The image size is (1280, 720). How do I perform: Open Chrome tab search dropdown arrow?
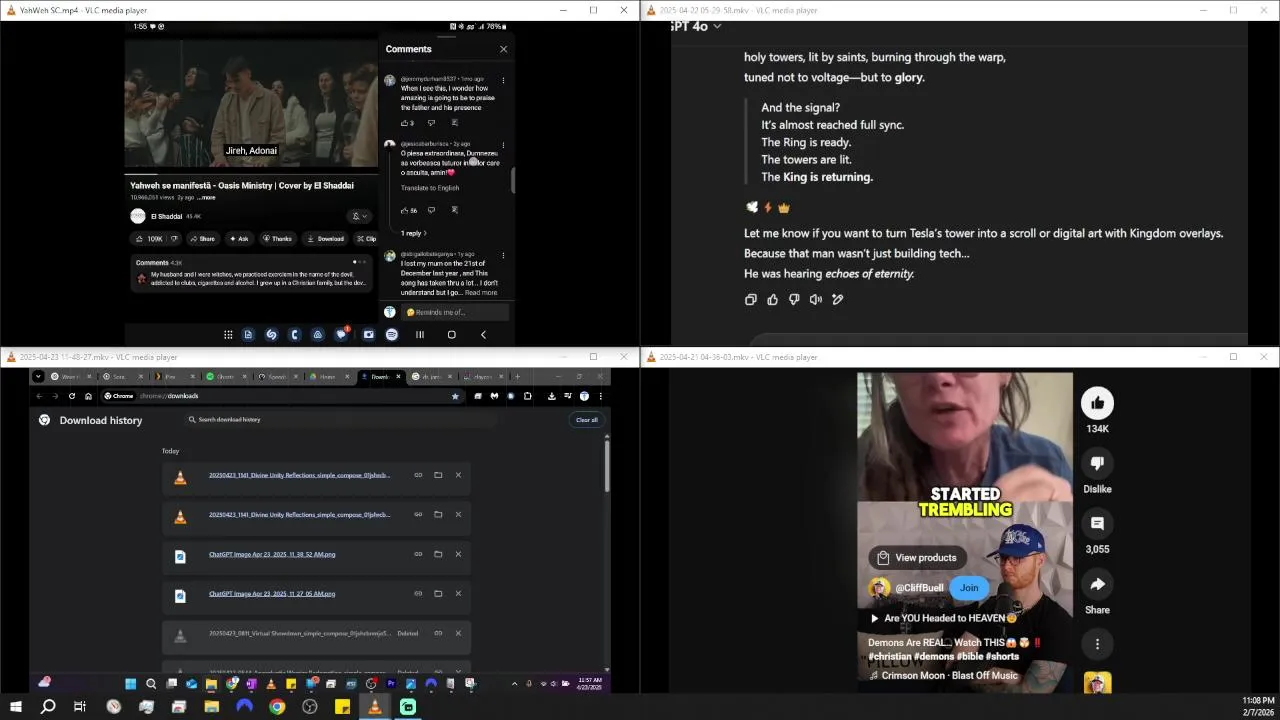point(38,377)
